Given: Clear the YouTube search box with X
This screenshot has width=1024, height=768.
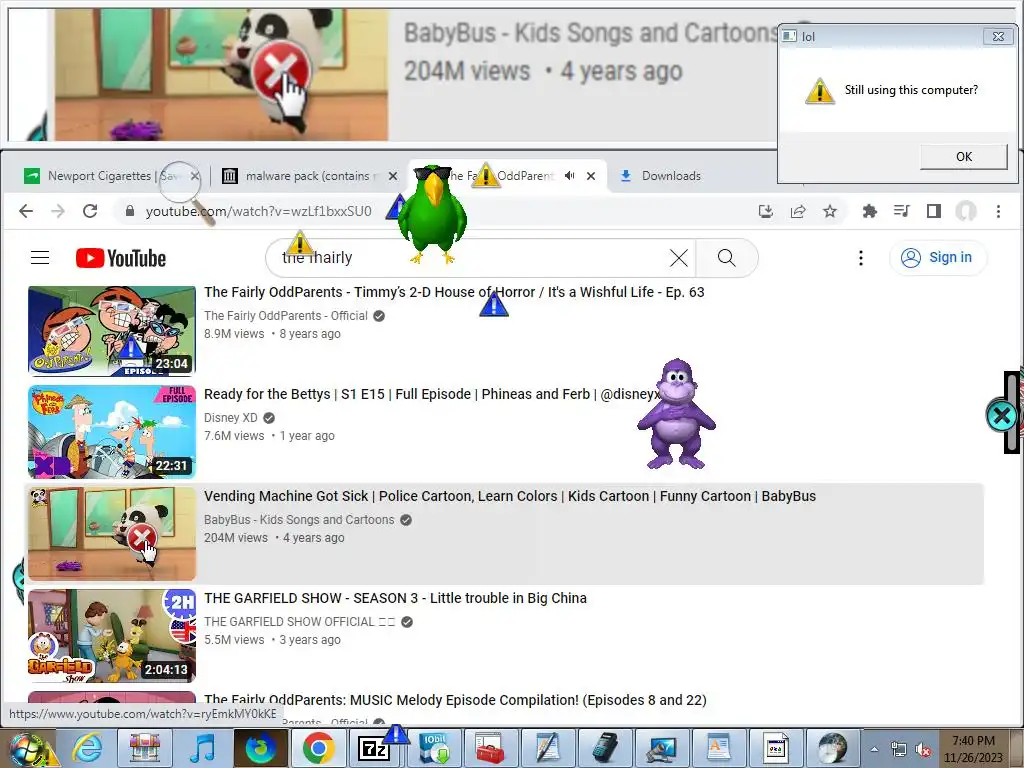Looking at the screenshot, I should pos(679,258).
